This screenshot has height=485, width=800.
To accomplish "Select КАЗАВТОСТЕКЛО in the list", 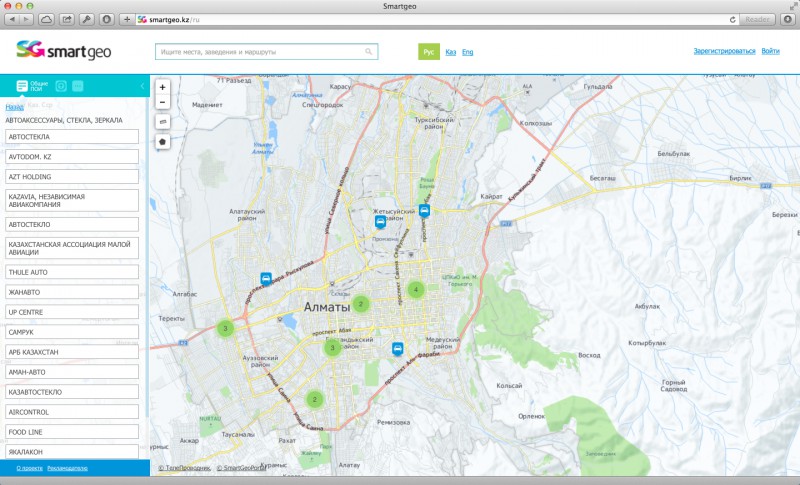I will coord(72,392).
